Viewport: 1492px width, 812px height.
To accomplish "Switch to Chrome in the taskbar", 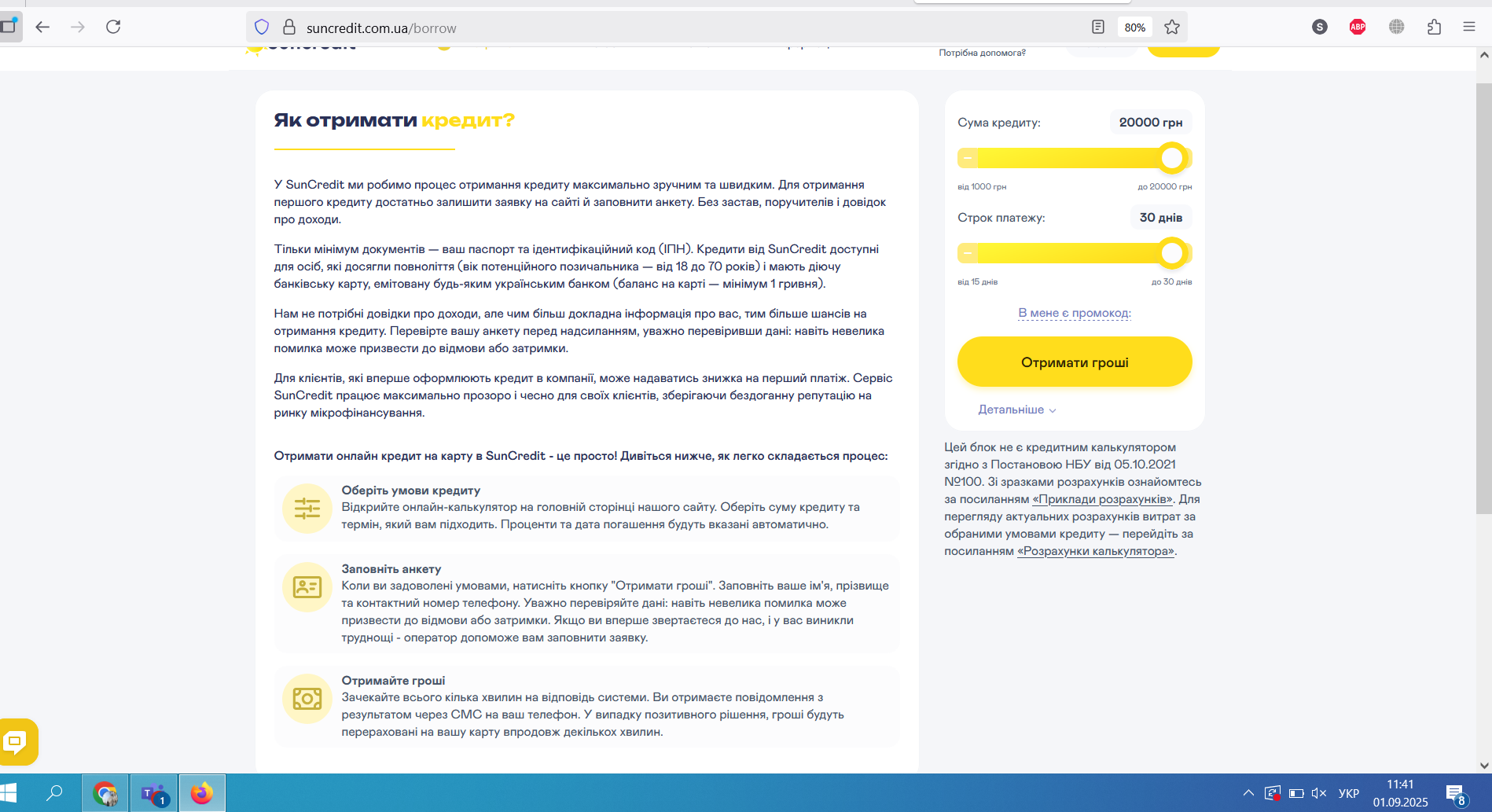I will [x=105, y=793].
